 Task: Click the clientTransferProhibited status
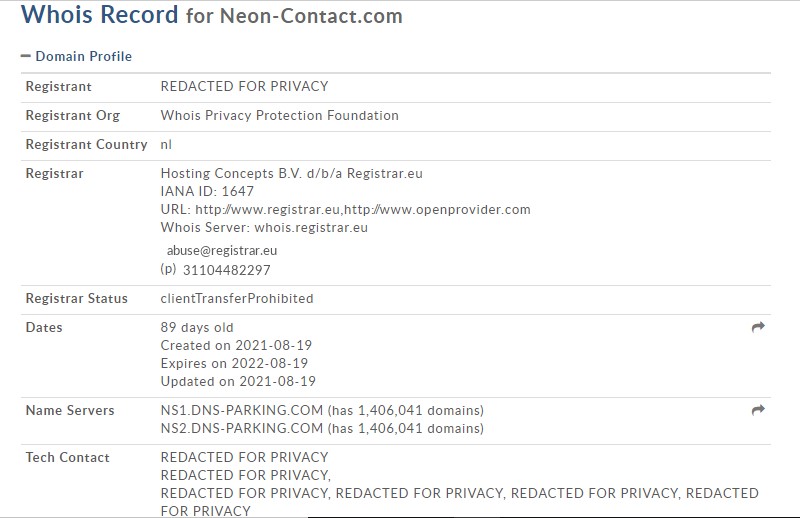point(236,298)
